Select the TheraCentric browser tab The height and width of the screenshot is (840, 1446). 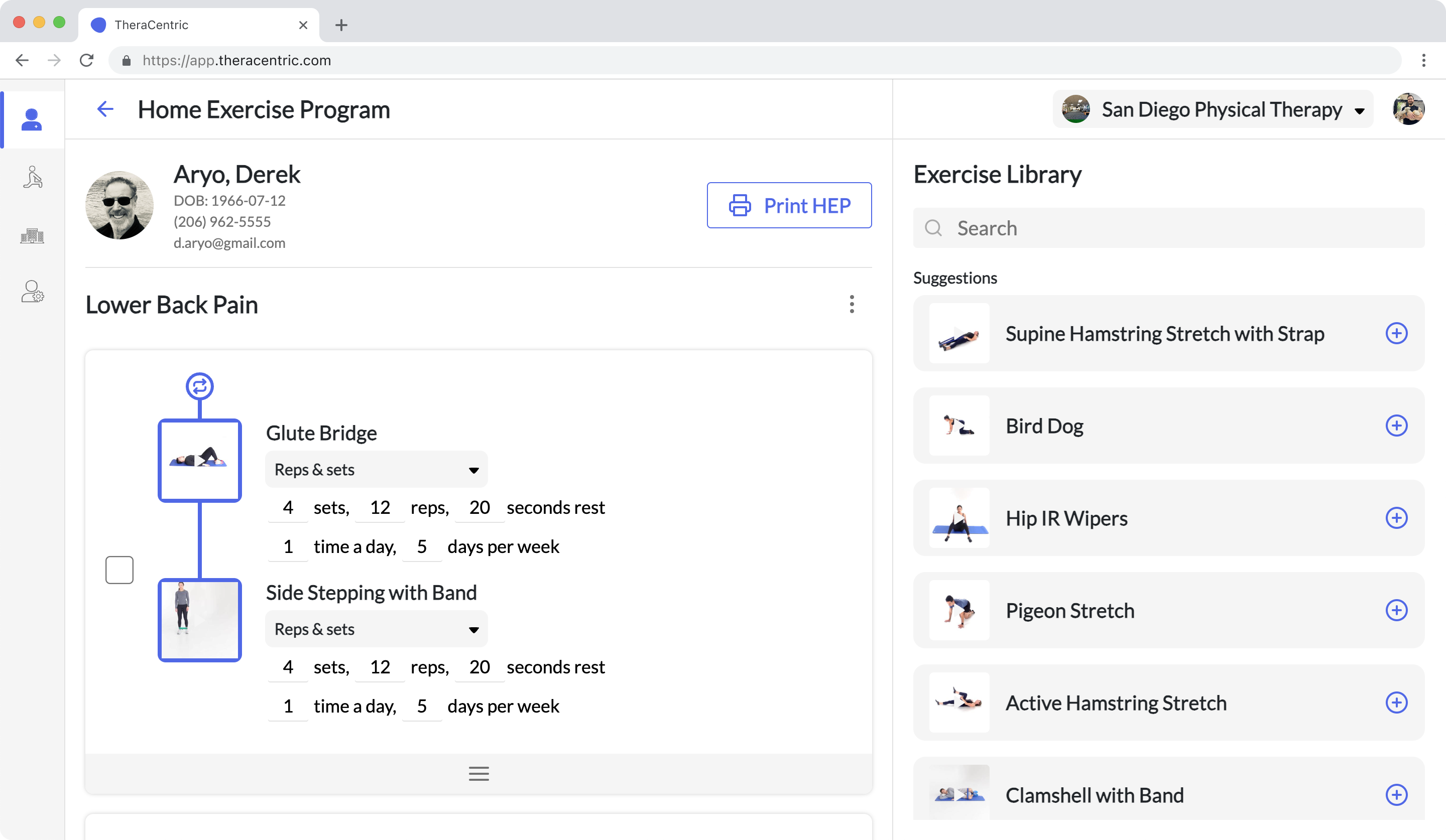[x=198, y=25]
